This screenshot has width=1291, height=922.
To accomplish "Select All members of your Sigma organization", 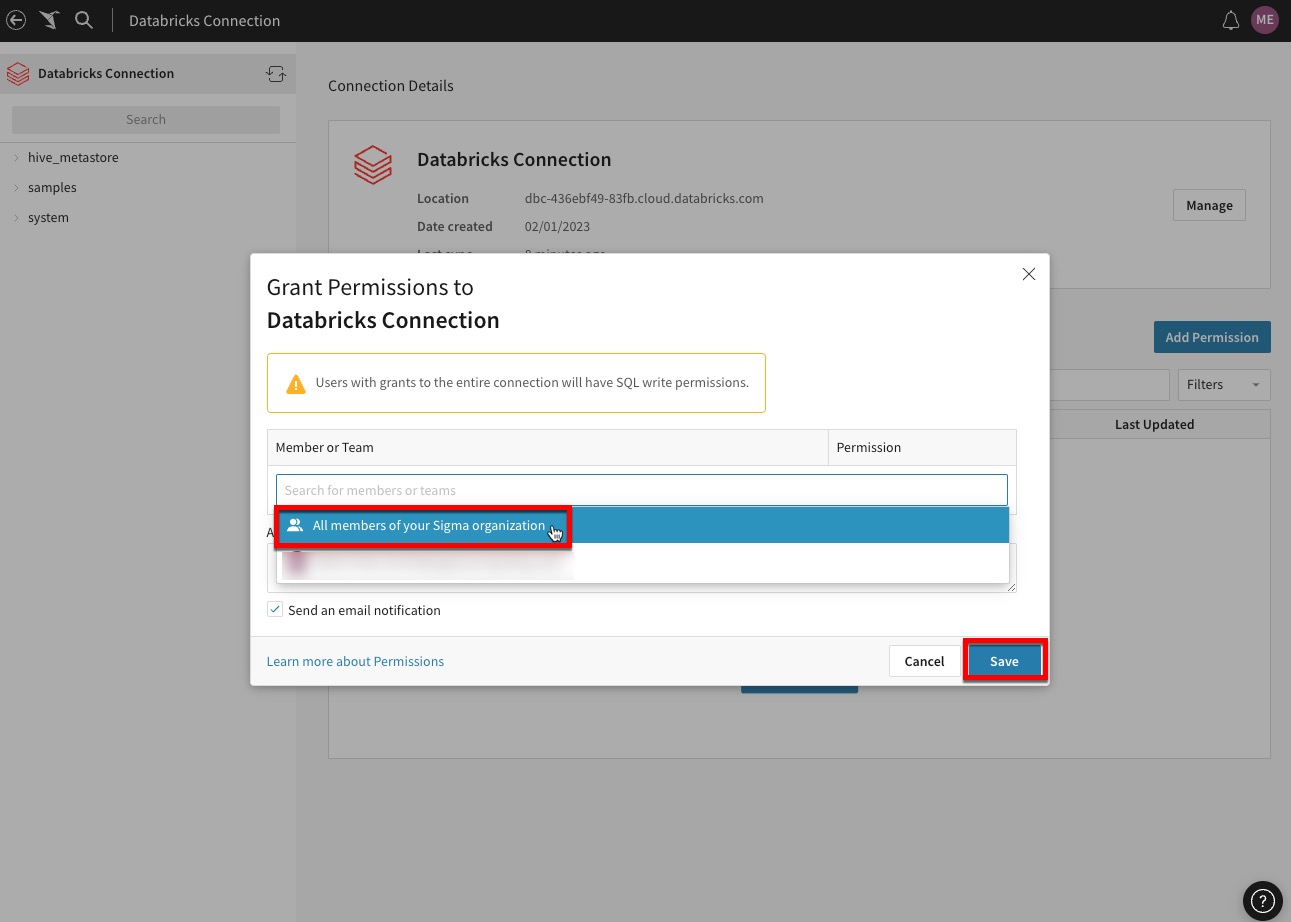I will point(642,525).
